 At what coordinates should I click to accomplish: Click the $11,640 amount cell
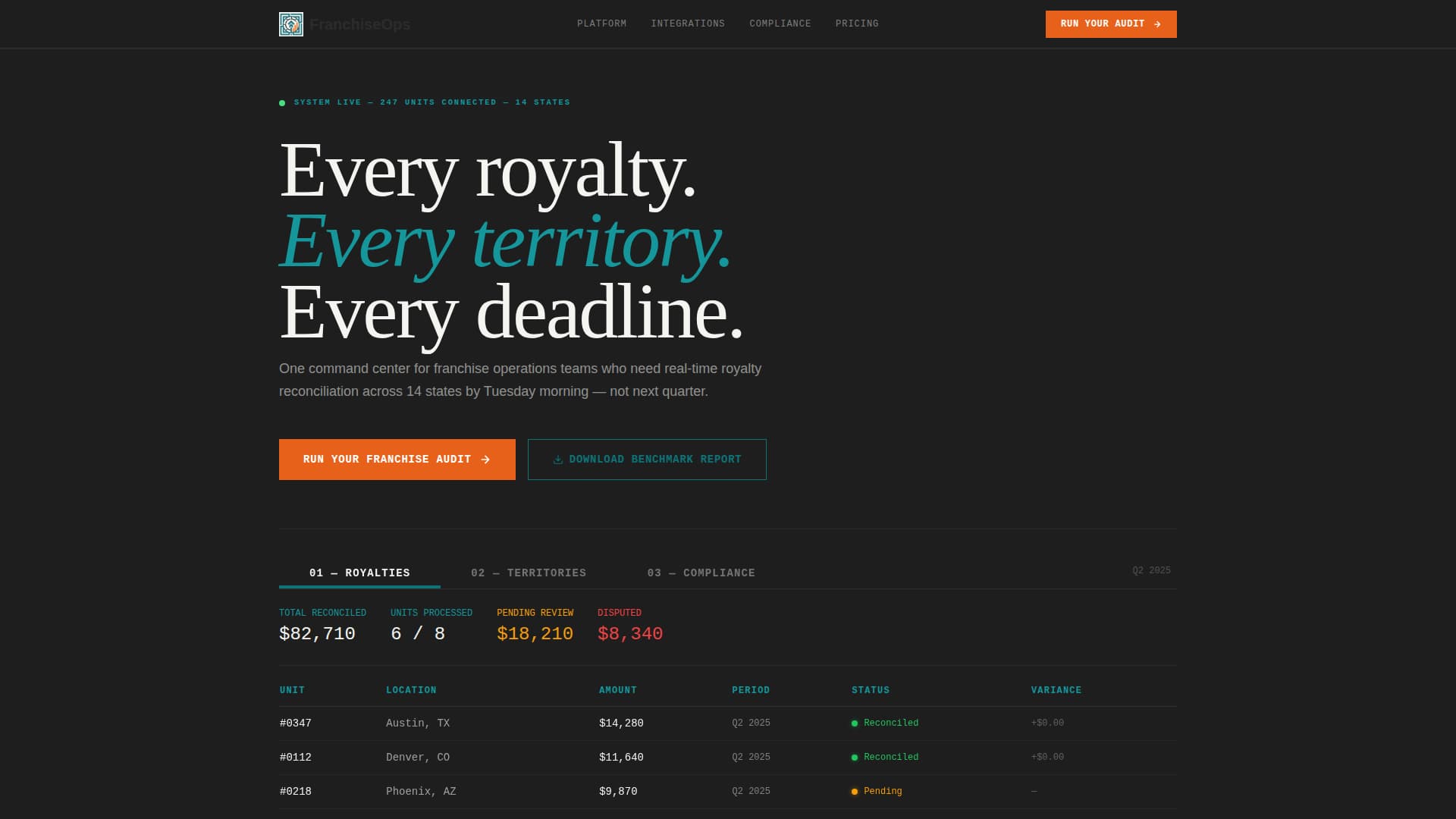coord(621,758)
